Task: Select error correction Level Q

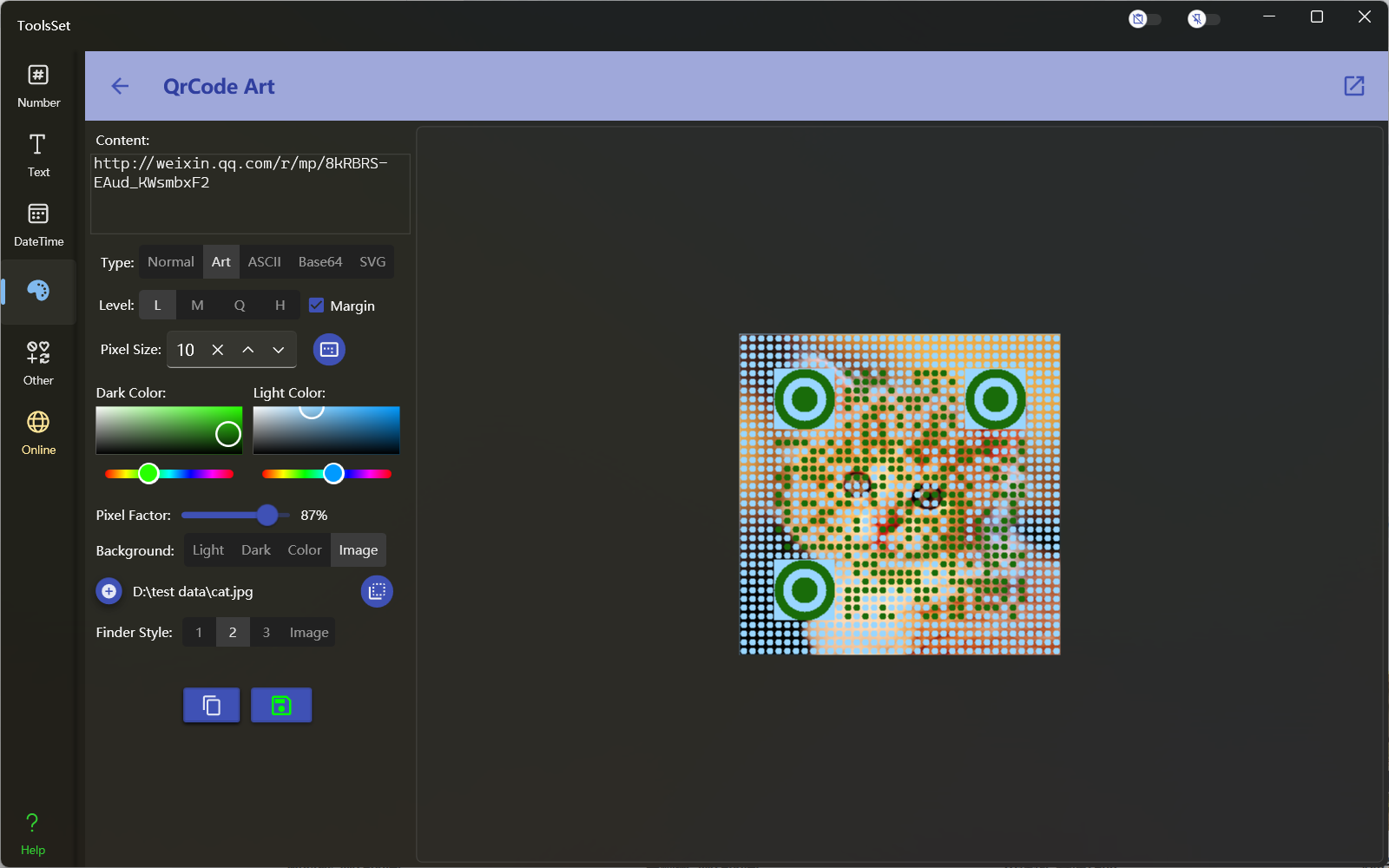Action: [x=240, y=306]
